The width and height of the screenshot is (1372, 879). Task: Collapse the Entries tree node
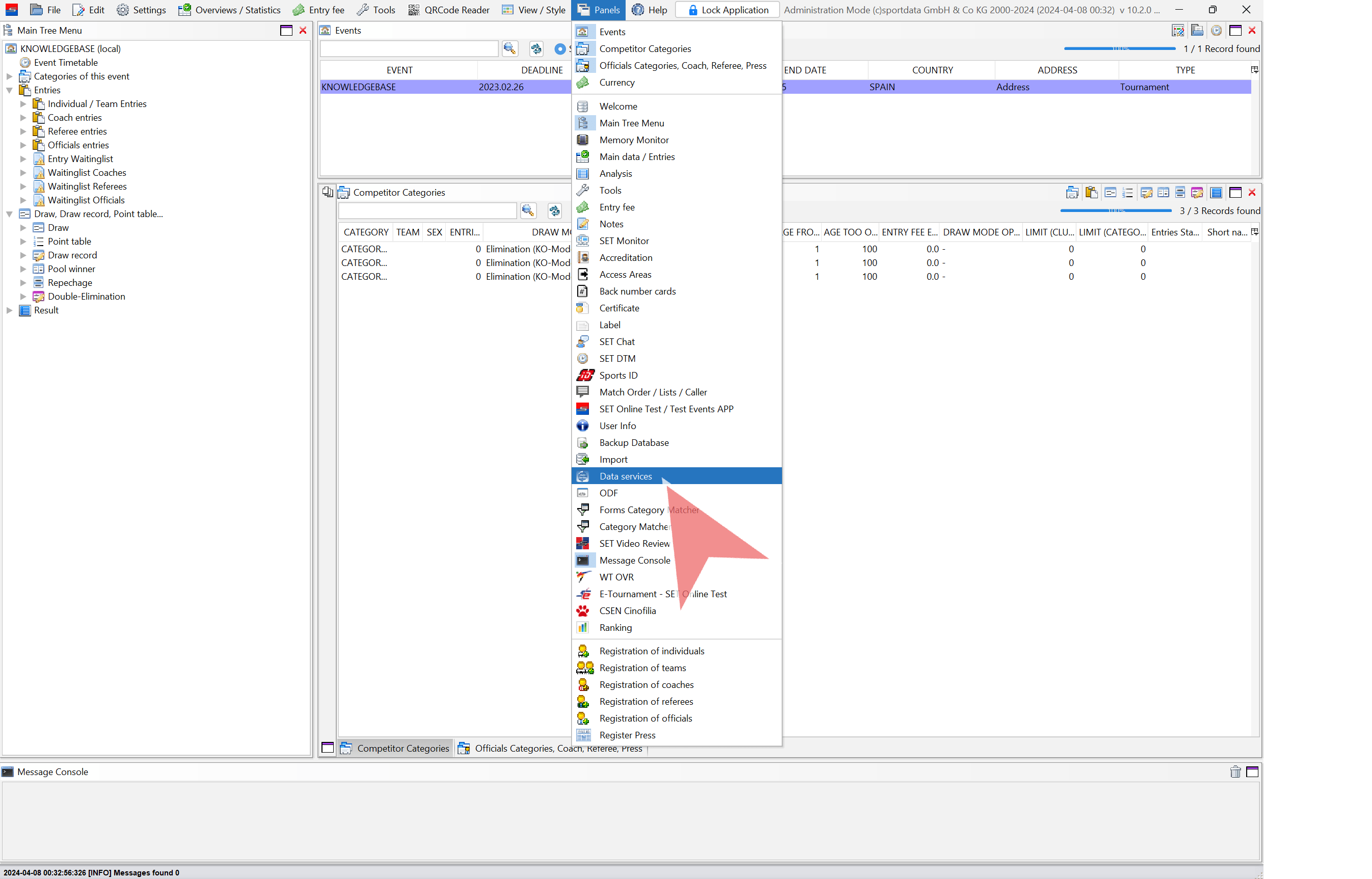click(x=10, y=90)
